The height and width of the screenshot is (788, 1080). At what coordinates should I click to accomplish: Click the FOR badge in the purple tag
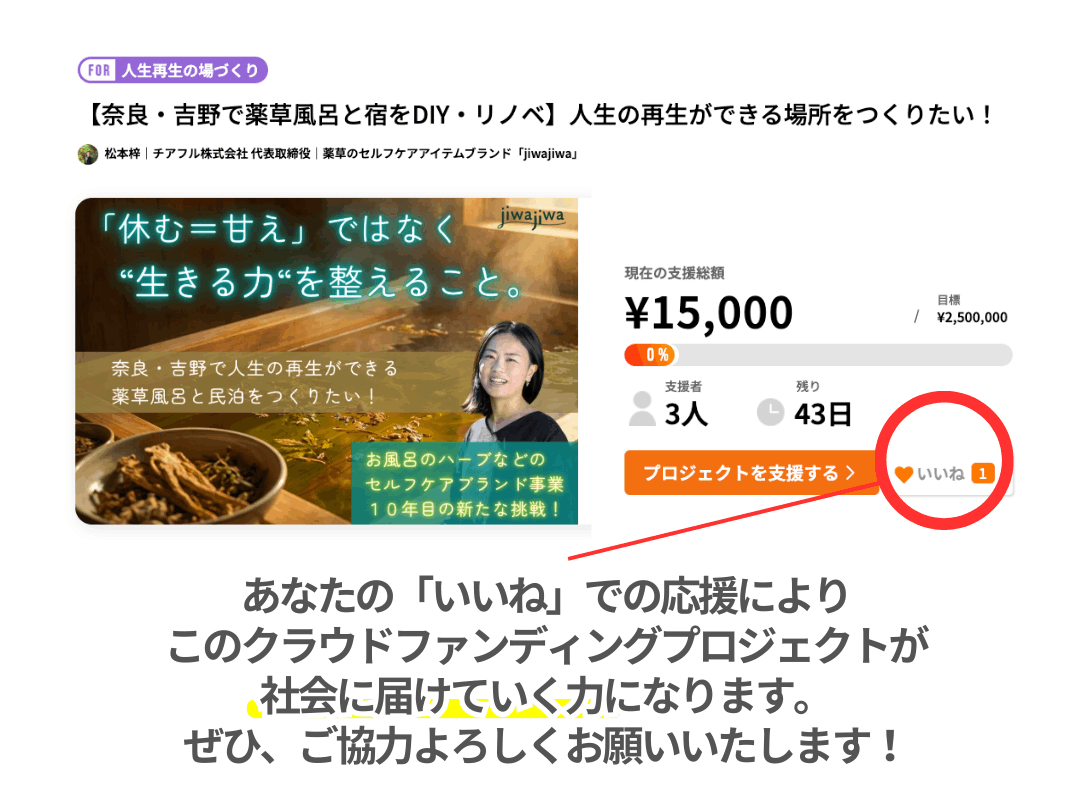point(99,70)
